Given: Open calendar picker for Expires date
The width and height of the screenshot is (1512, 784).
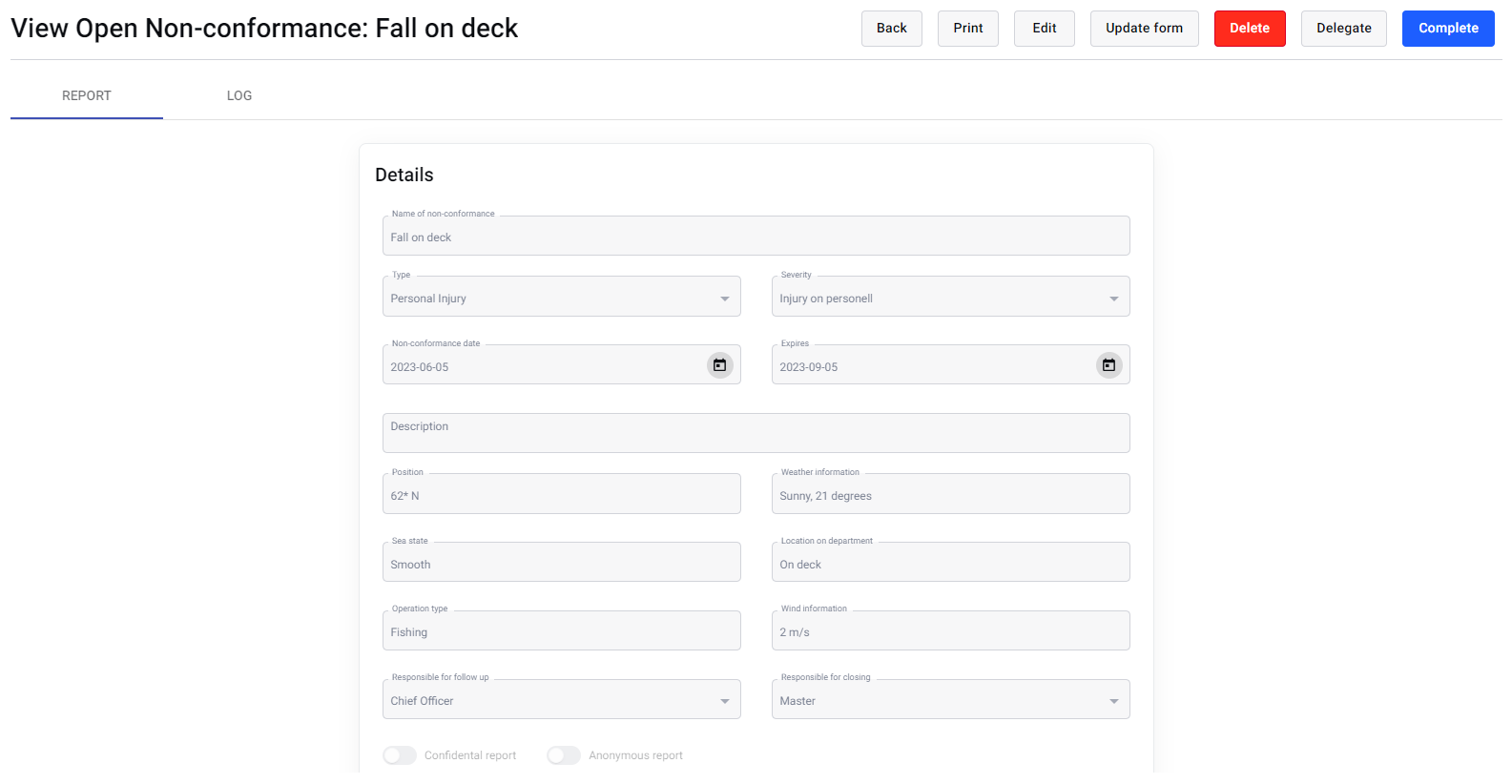Looking at the screenshot, I should click(x=1108, y=365).
